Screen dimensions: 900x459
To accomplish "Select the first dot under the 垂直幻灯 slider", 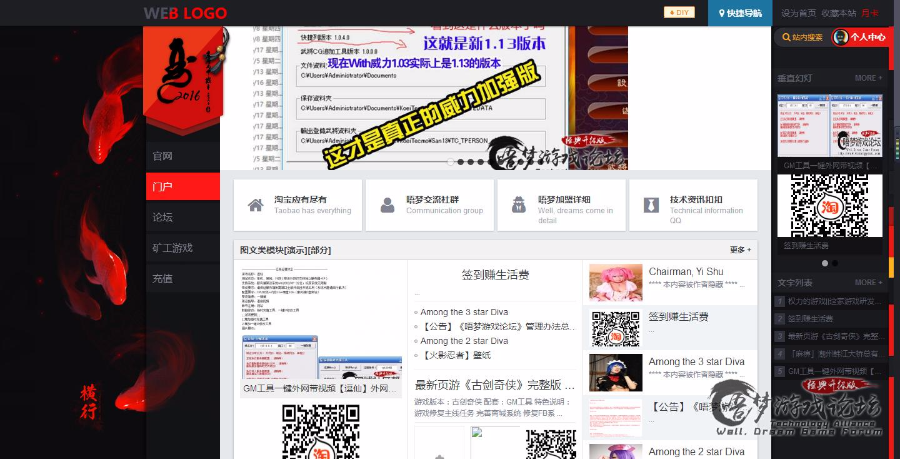I will point(825,263).
